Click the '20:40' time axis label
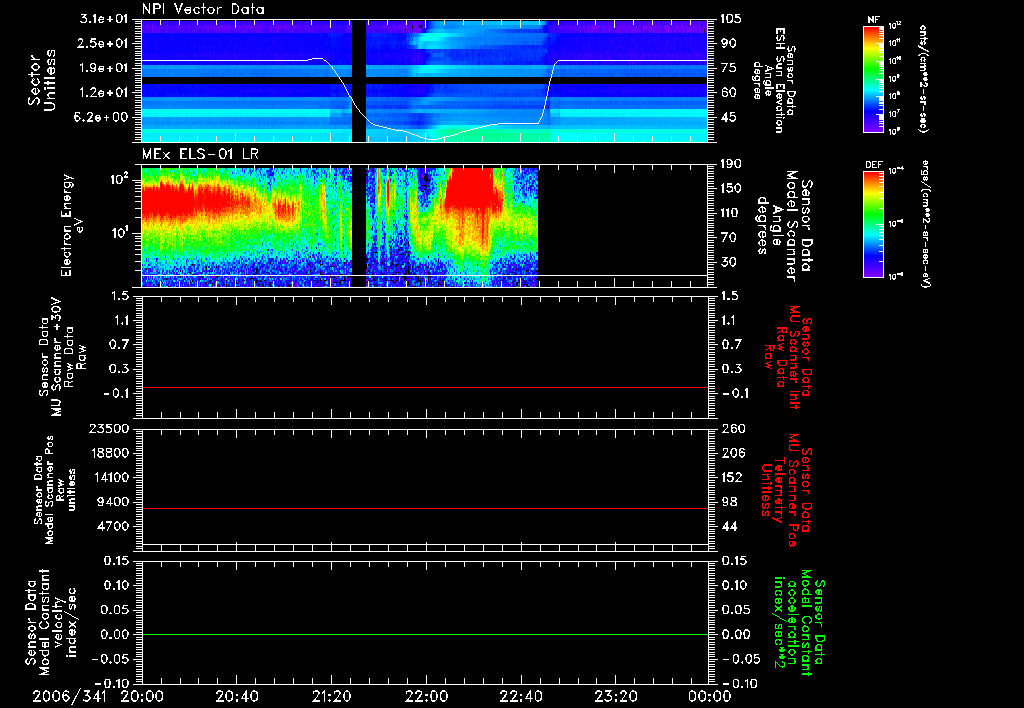Screen dimensions: 1024x708 coord(236,697)
